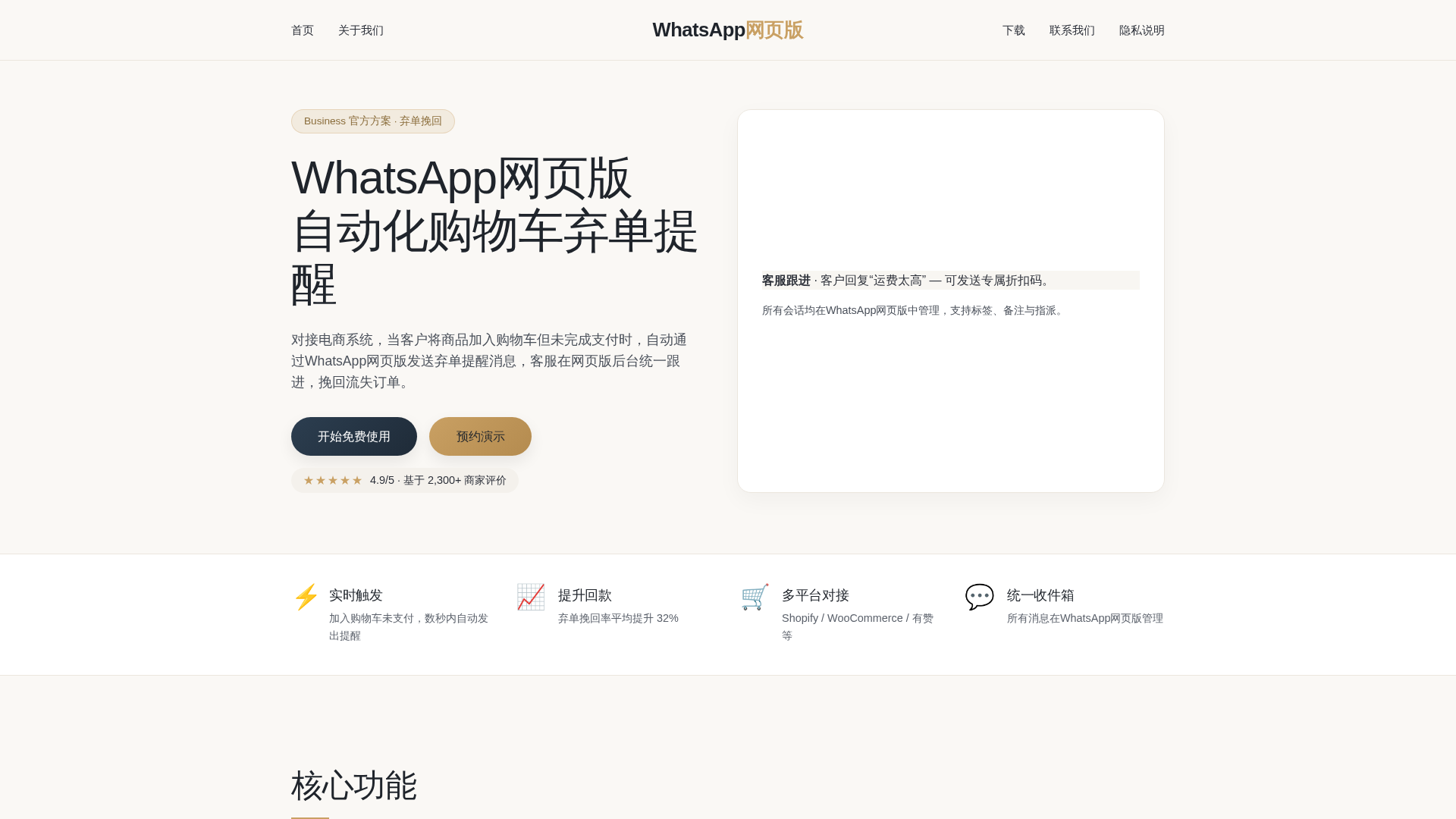
Task: Click the 弃单挽回率平均提升 32% text
Action: pos(618,618)
